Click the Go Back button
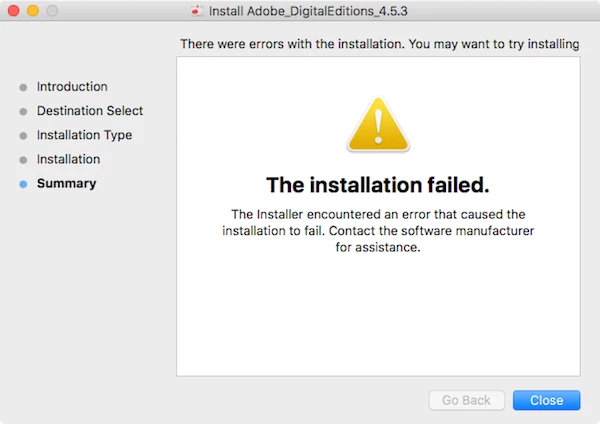 (466, 400)
